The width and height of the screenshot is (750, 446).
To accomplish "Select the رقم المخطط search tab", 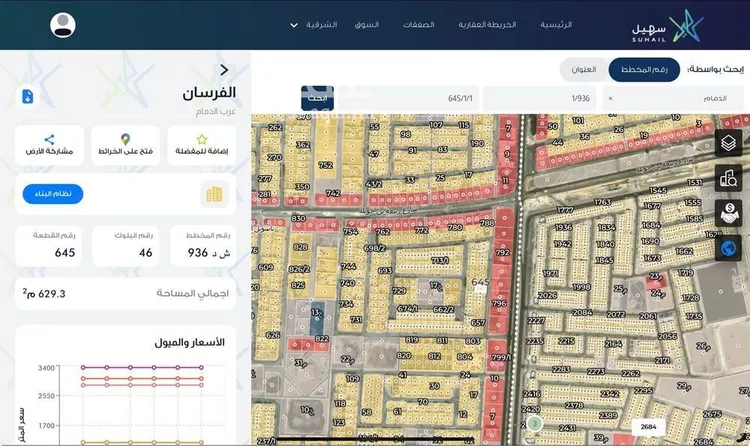I will pos(644,69).
